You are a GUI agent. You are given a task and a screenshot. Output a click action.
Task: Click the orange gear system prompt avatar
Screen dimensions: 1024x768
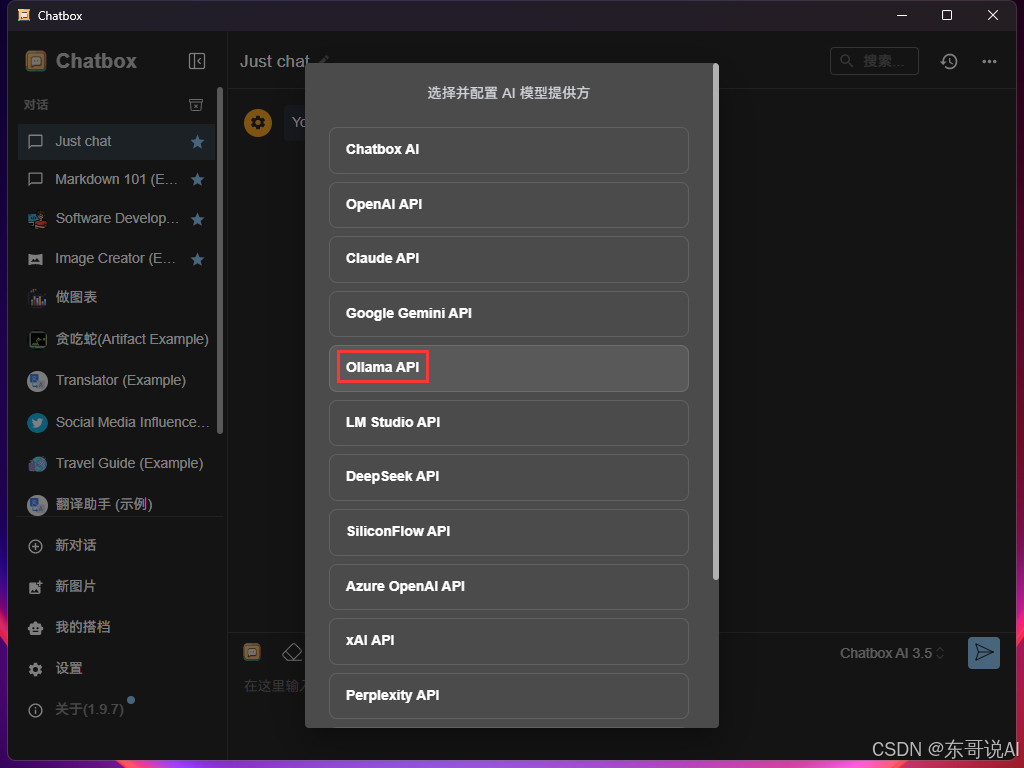tap(258, 122)
